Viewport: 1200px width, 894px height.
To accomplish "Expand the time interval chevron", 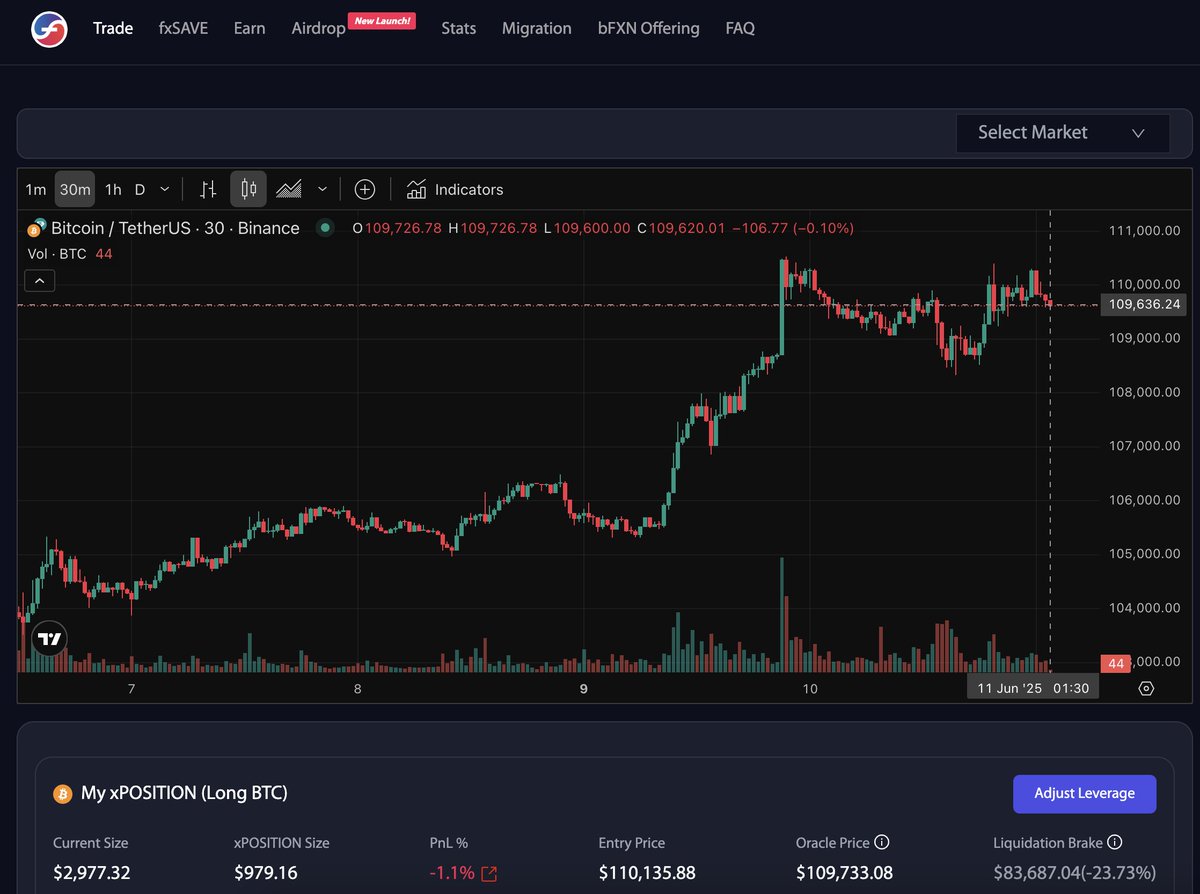I will [165, 189].
